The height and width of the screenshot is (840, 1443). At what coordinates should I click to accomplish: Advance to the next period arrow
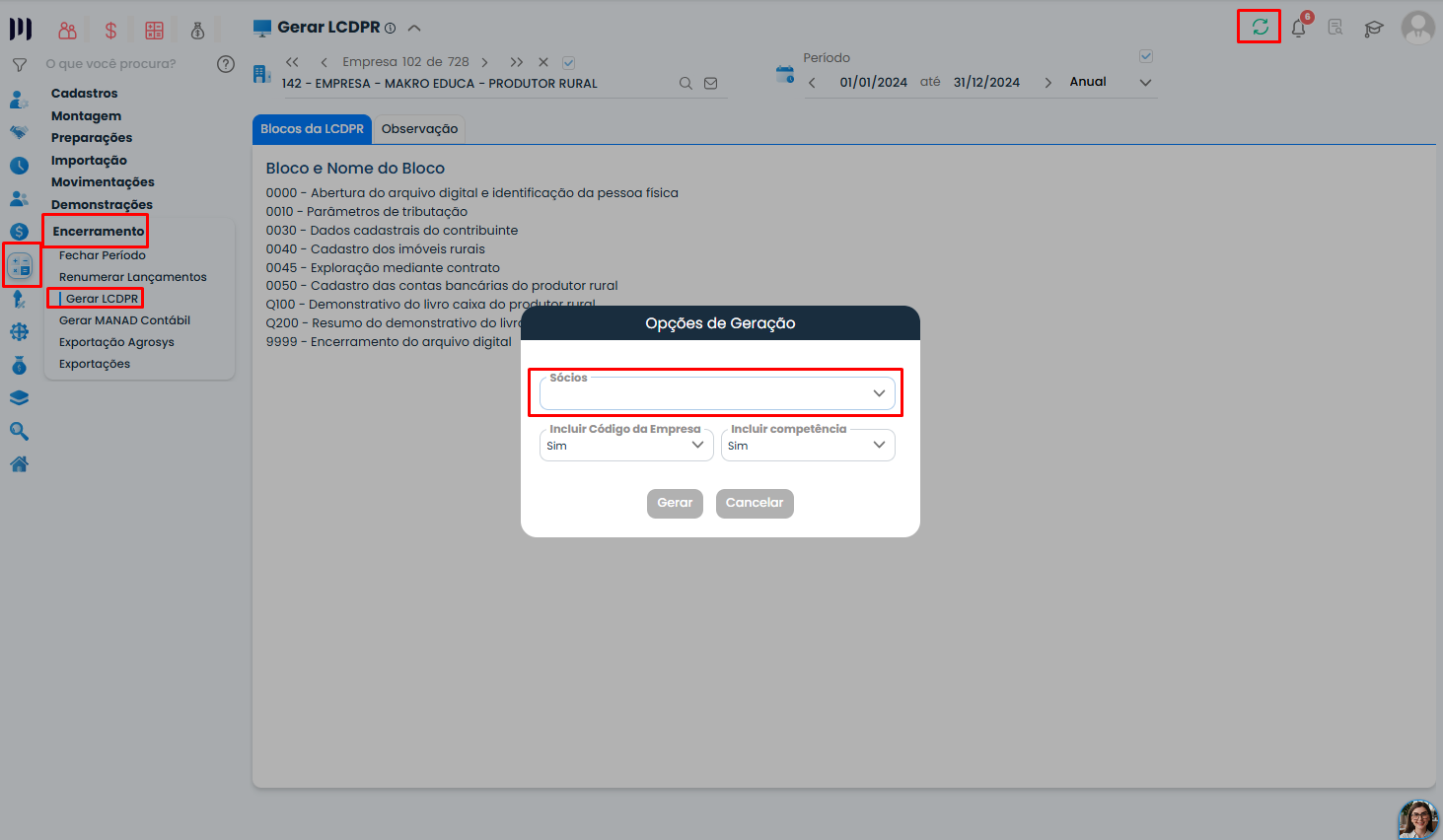[1047, 83]
